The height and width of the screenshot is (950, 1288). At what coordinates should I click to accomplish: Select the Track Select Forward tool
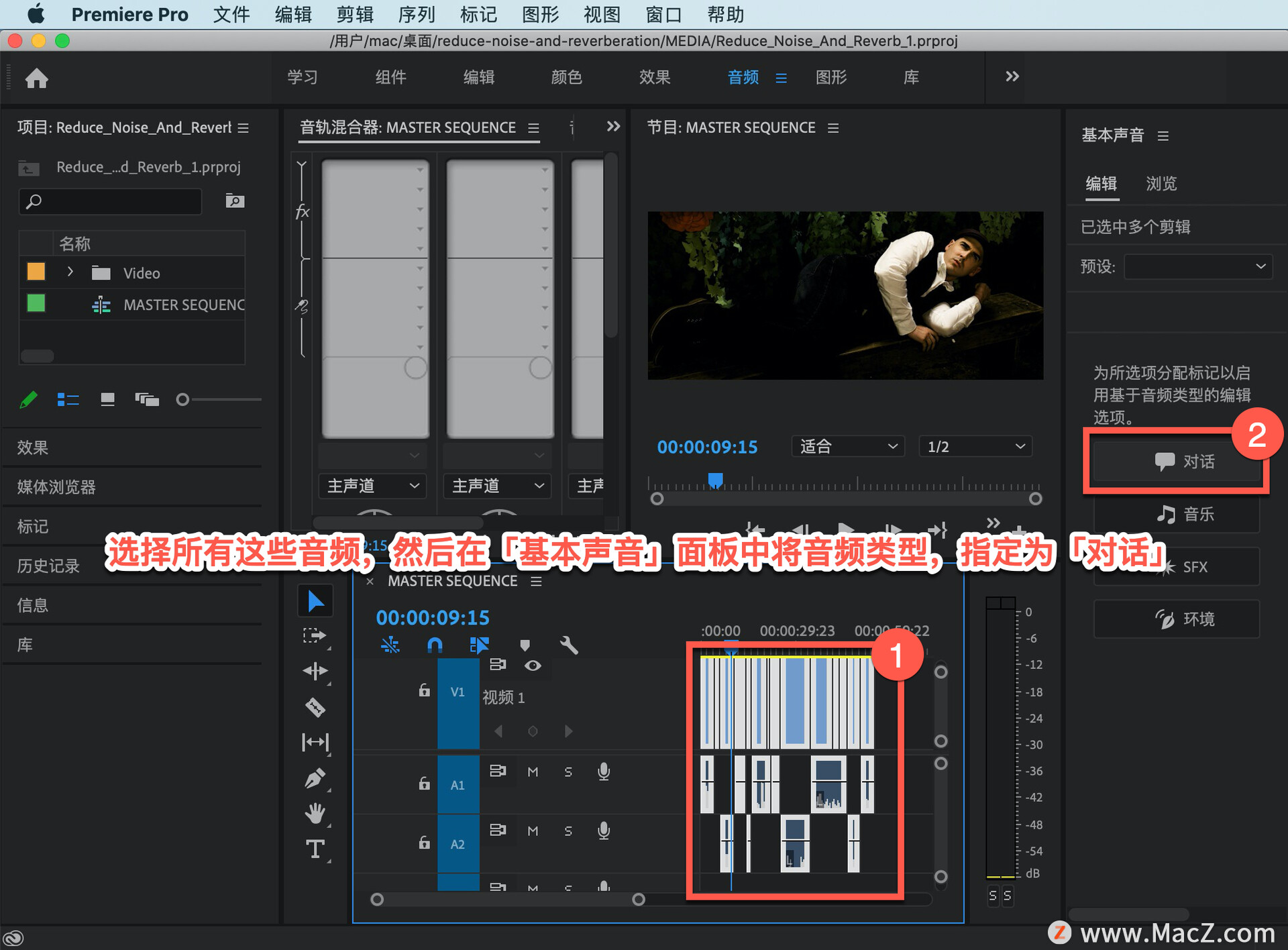tap(315, 636)
